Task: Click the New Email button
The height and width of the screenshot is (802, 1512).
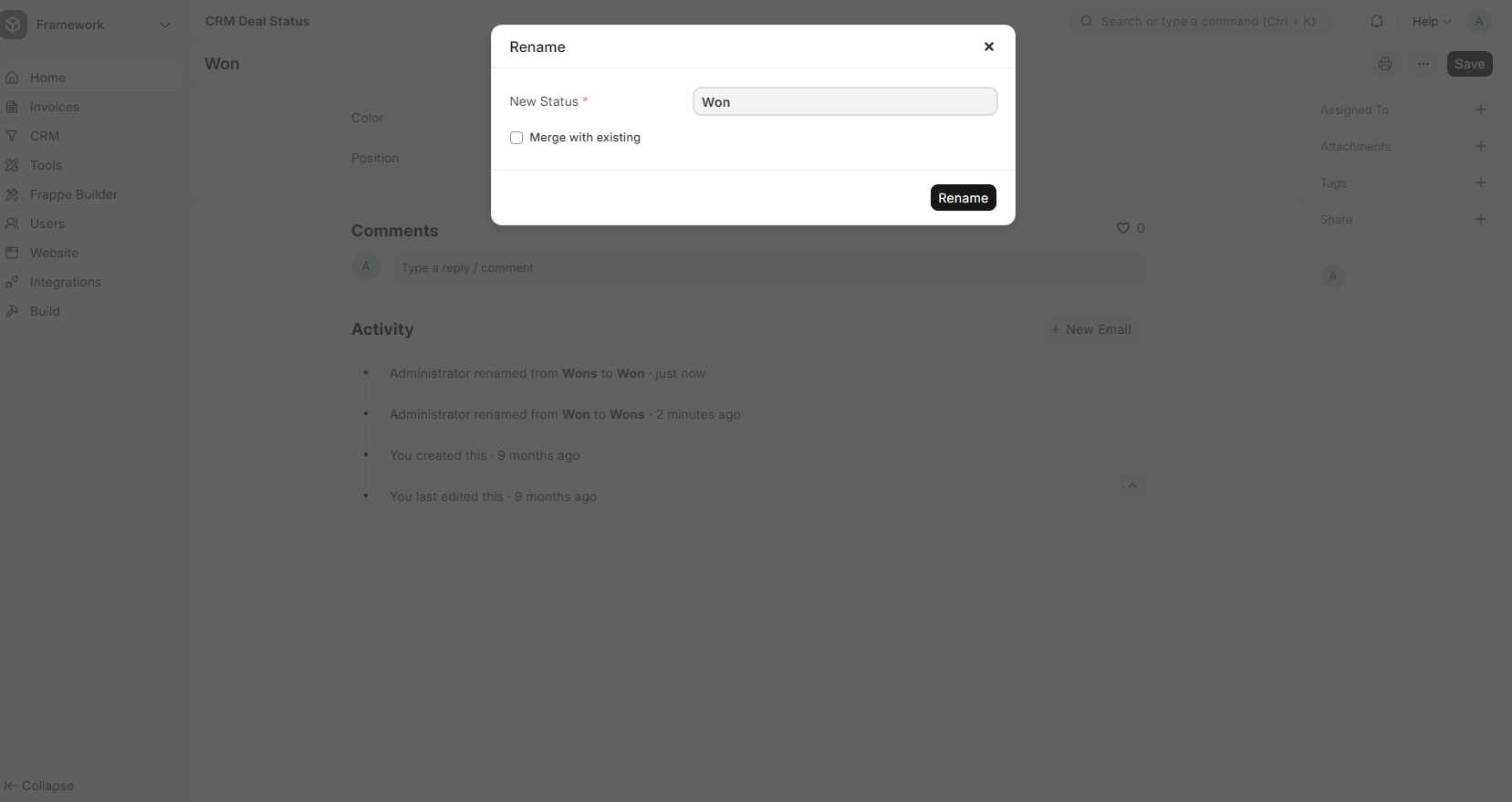Action: pyautogui.click(x=1090, y=329)
